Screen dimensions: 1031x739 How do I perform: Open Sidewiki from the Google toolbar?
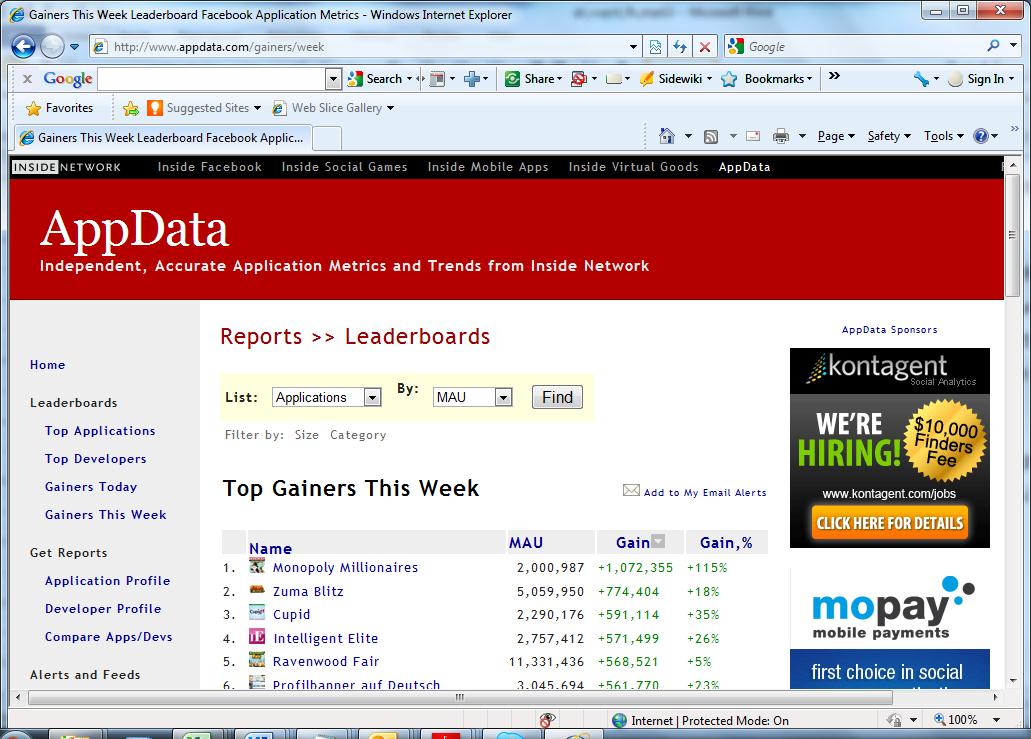(675, 79)
